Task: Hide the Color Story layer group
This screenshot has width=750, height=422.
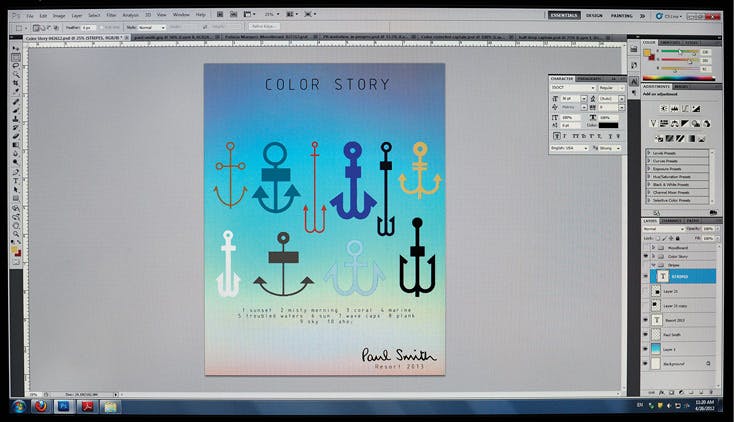Action: [x=646, y=256]
